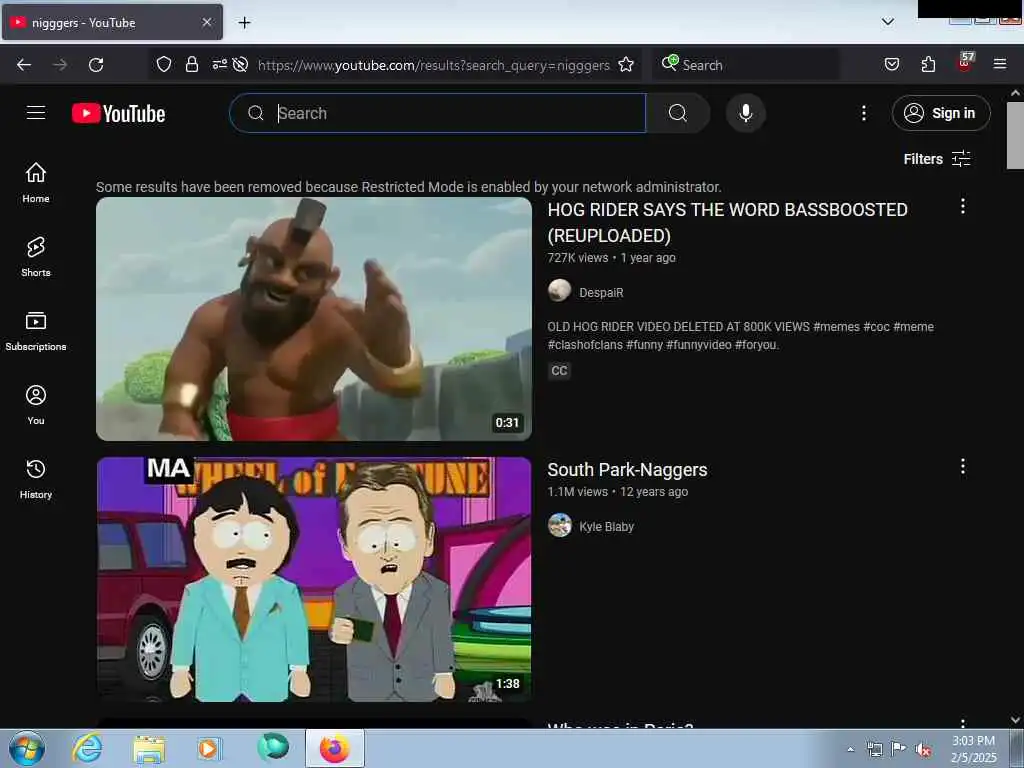Screen dimensions: 1024x768
Task: Click the autoplay blocked icon in the address bar
Action: (240, 64)
